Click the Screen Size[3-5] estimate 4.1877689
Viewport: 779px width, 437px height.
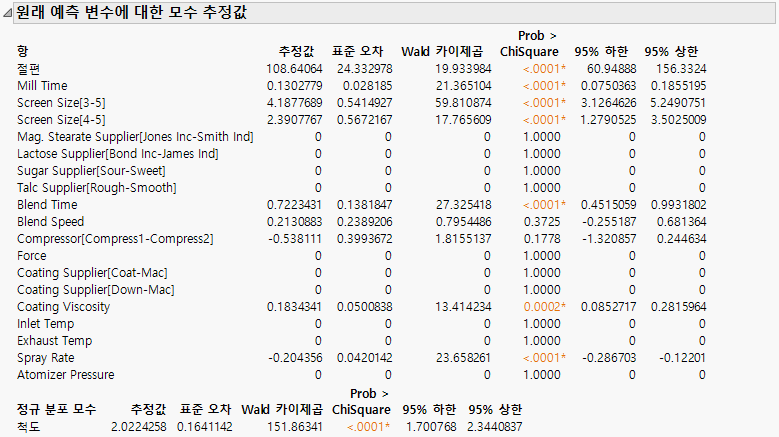pyautogui.click(x=295, y=103)
